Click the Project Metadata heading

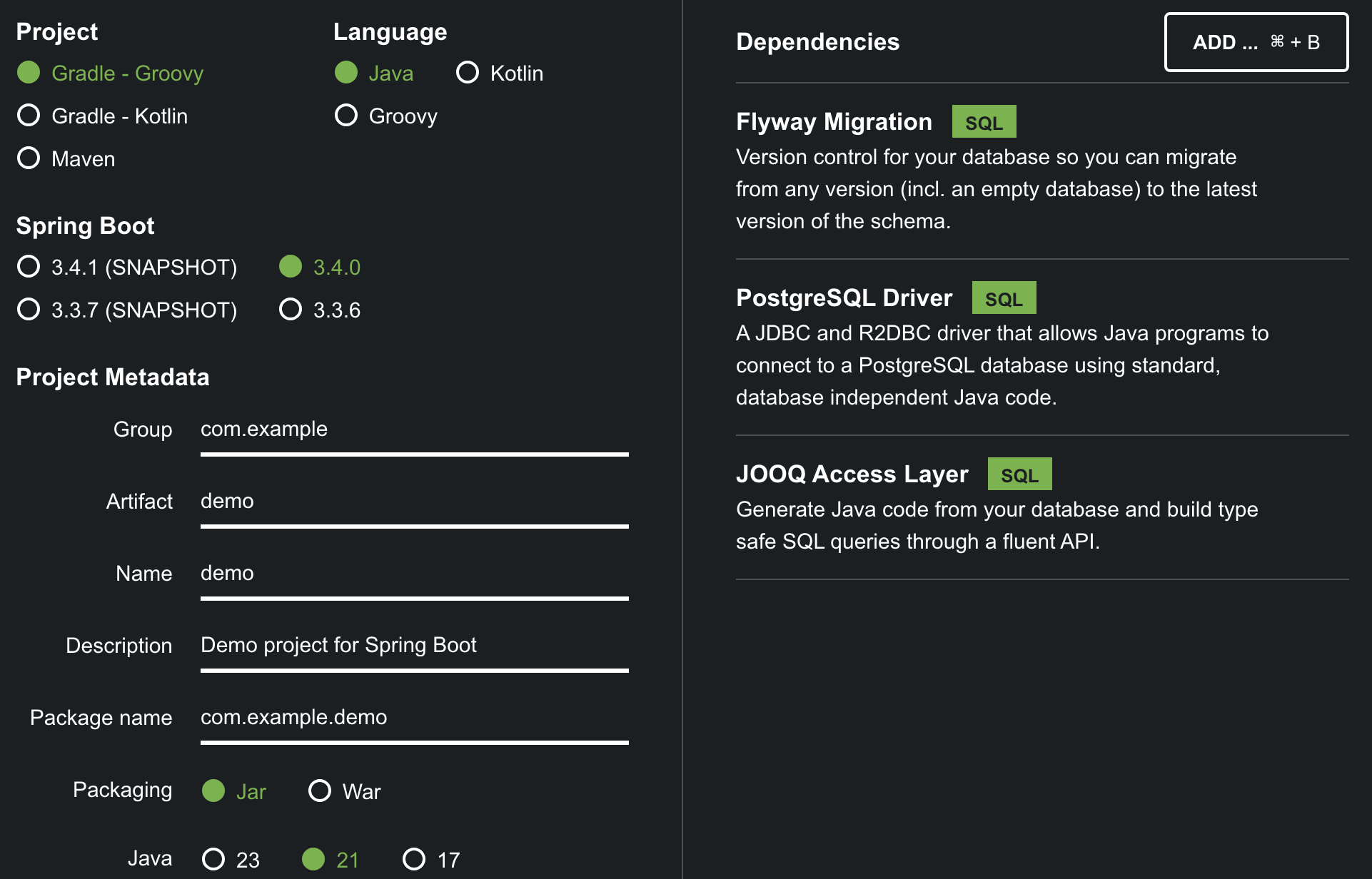click(113, 377)
